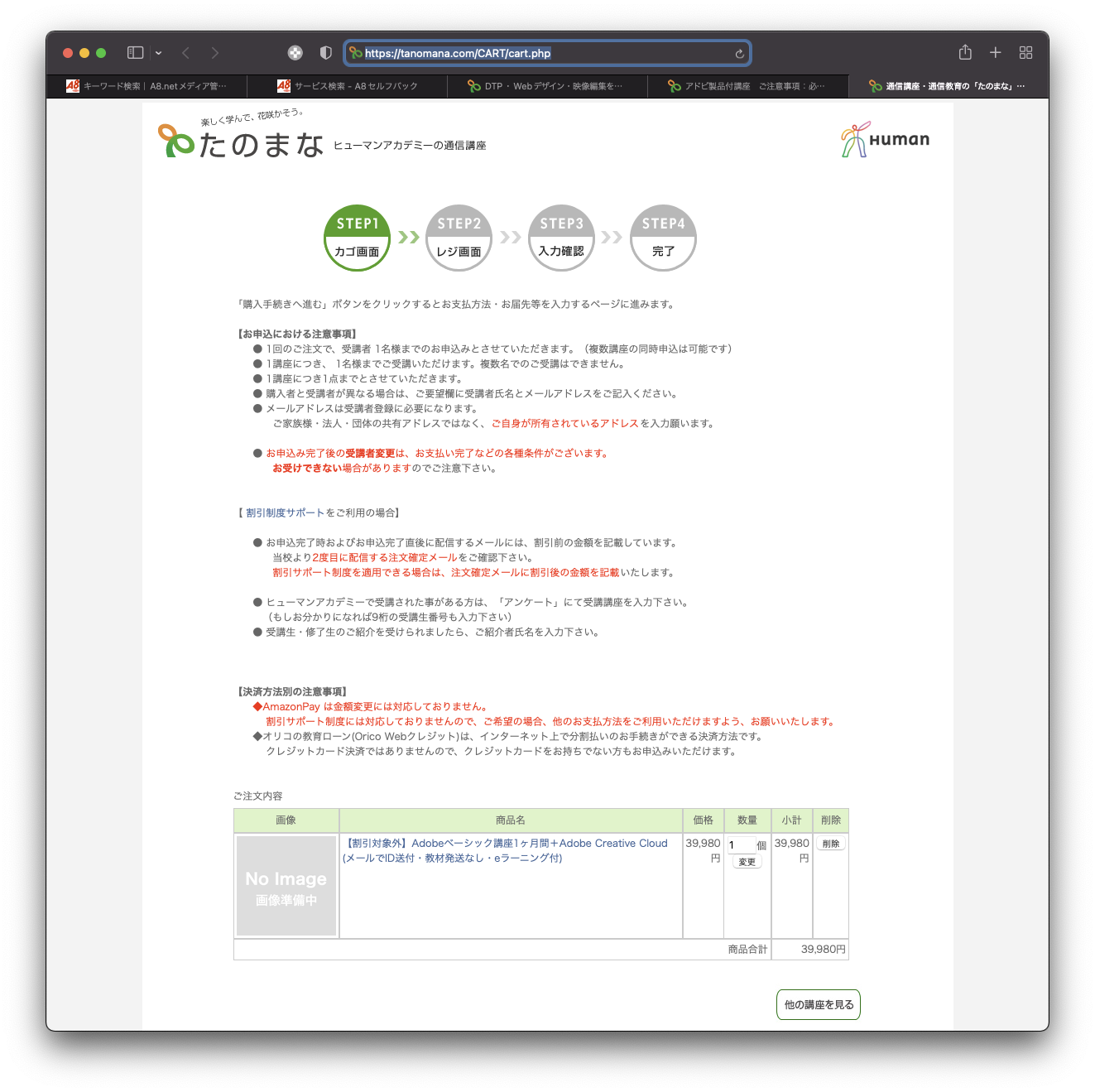Show the tab overview grid icon
This screenshot has width=1095, height=1092.
[x=1025, y=52]
